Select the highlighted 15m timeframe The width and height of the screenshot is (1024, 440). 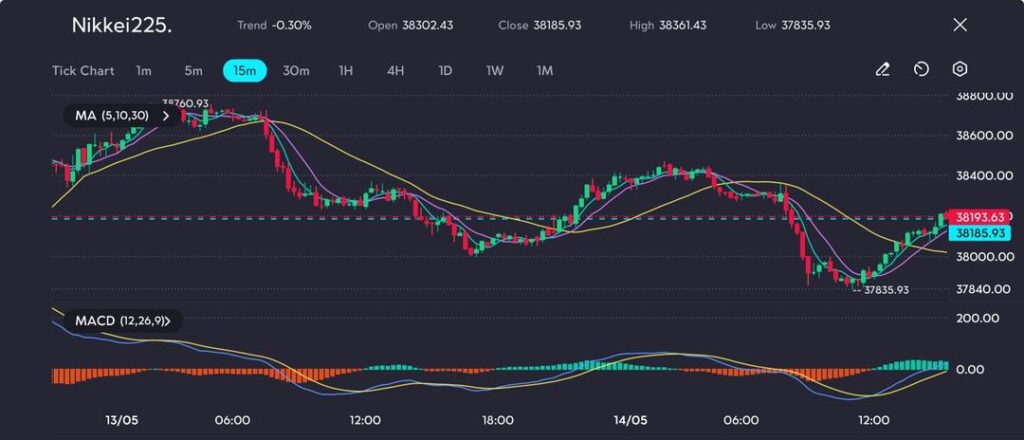point(244,71)
